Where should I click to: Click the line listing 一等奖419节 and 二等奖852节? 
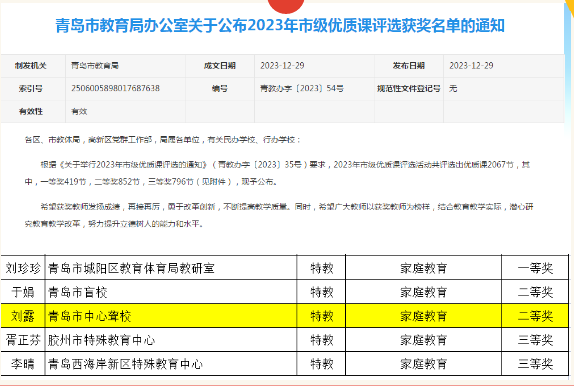pyautogui.click(x=151, y=182)
